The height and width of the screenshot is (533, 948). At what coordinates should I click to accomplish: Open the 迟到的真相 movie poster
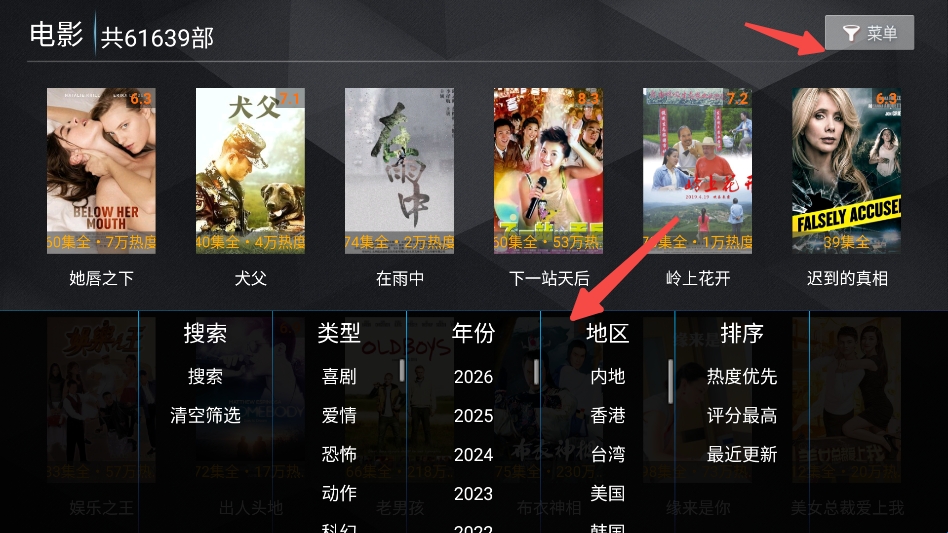point(846,171)
